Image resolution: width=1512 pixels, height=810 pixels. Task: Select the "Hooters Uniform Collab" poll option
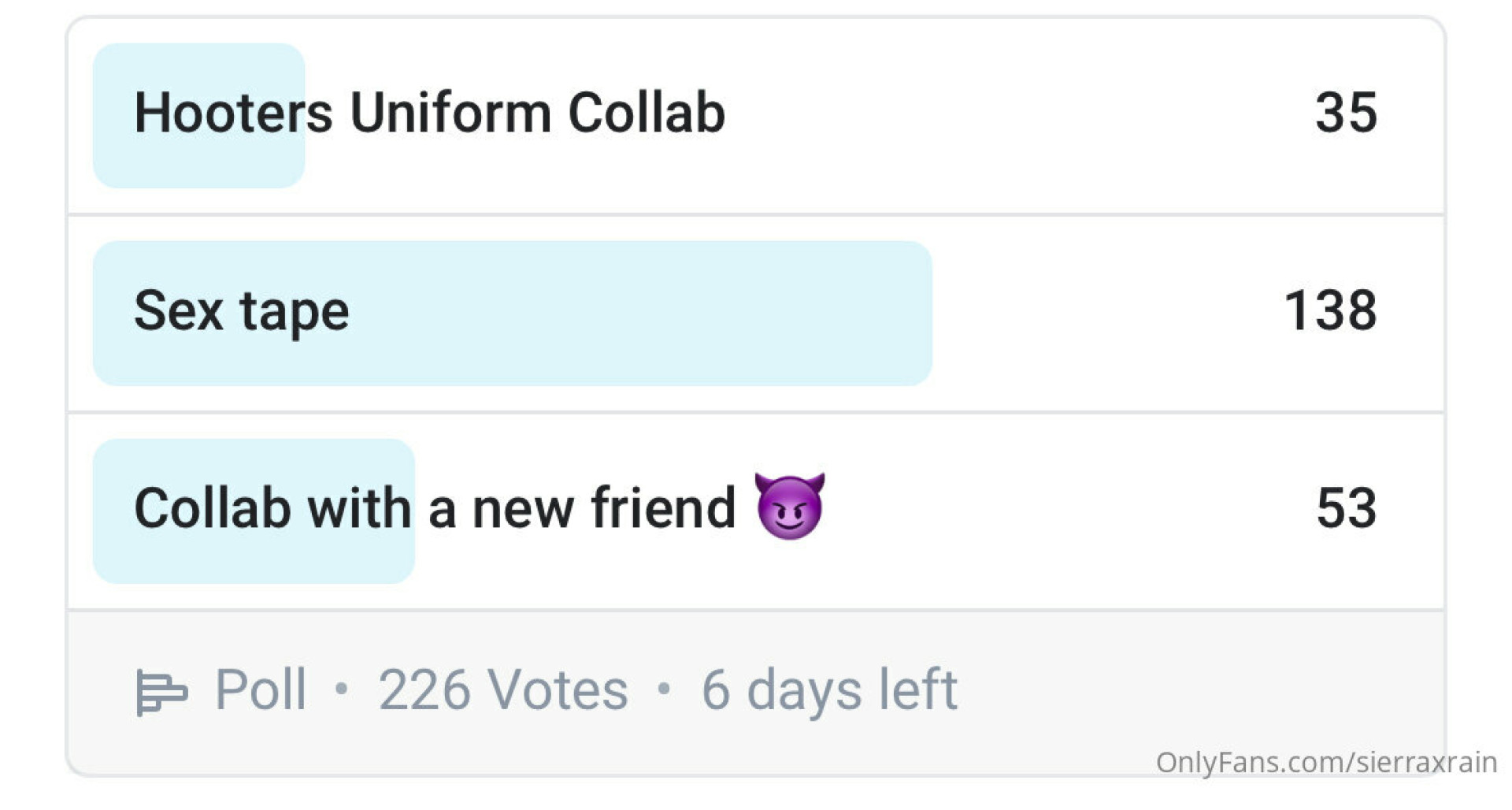pyautogui.click(x=429, y=113)
